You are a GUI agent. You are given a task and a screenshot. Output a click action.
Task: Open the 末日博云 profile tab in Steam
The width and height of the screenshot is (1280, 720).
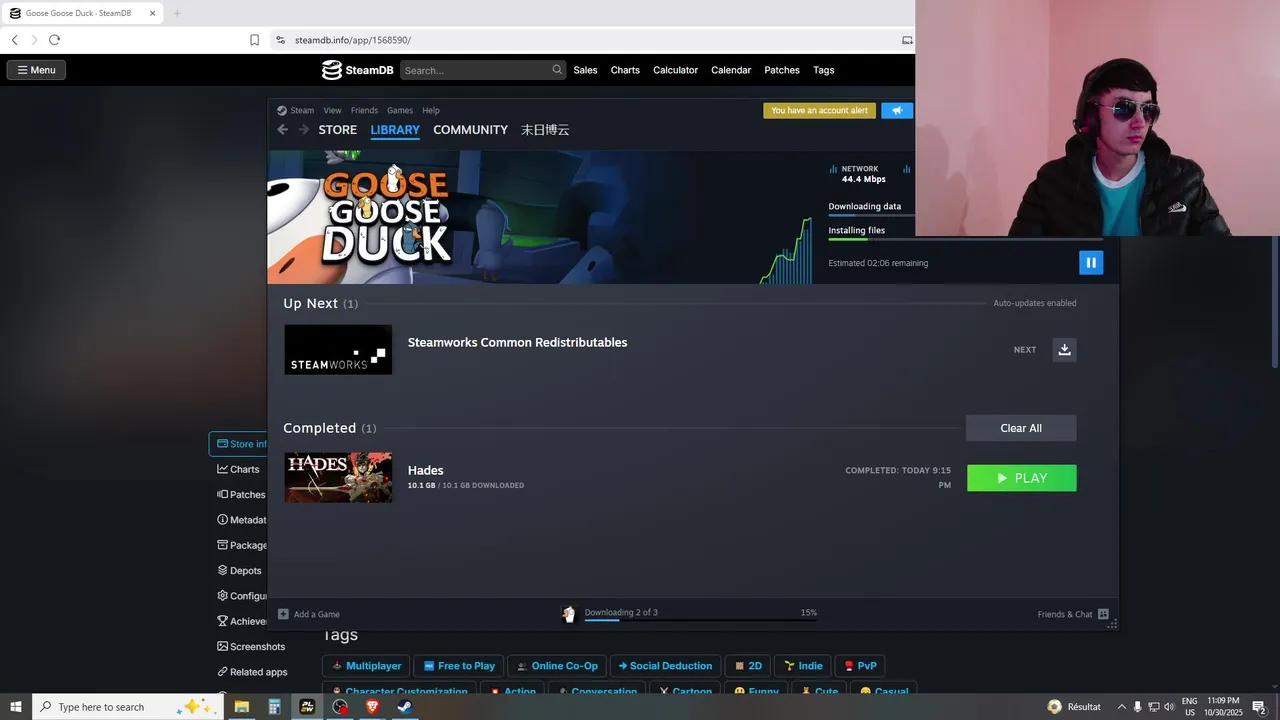point(545,130)
